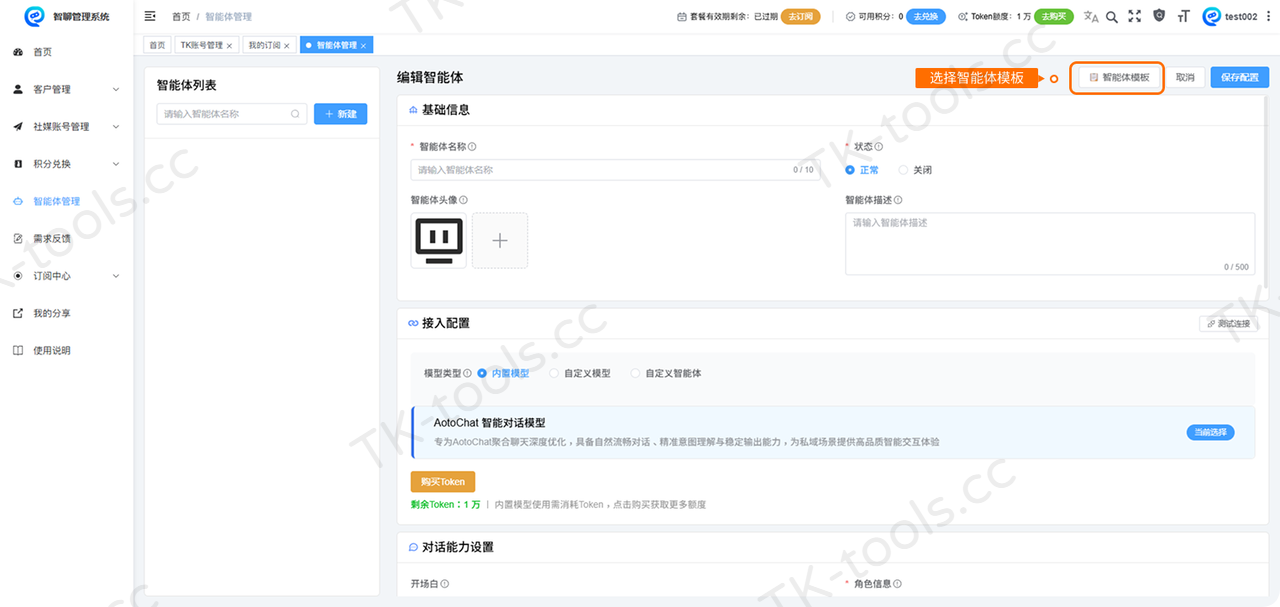
Task: Toggle fullscreen mode icon
Action: click(1134, 16)
